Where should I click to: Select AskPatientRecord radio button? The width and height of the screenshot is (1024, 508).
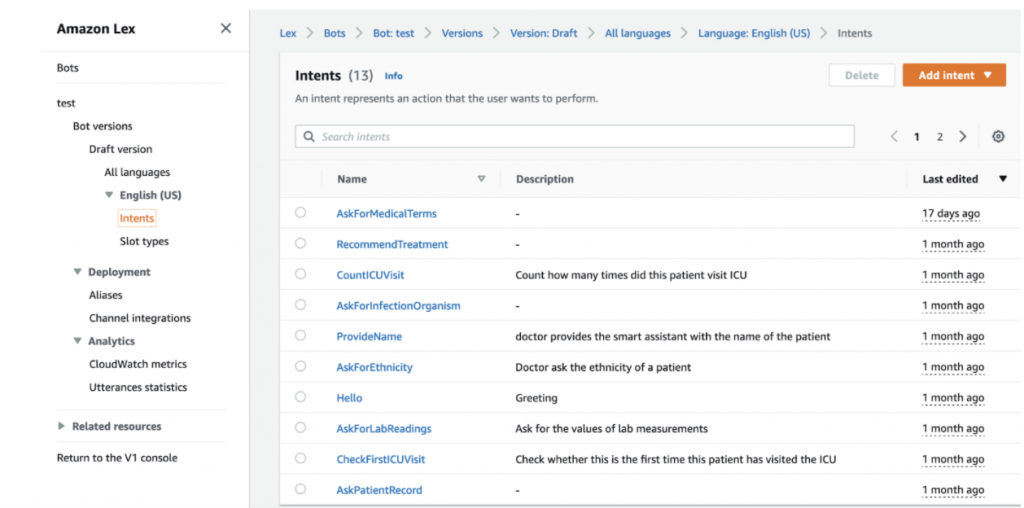[300, 488]
